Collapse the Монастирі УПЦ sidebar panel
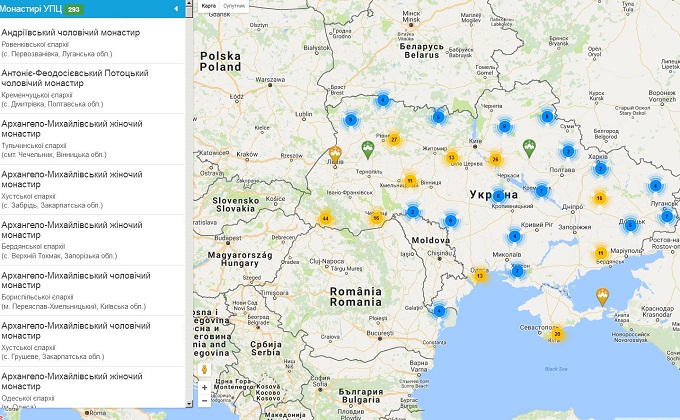The height and width of the screenshot is (420, 680). (x=176, y=9)
